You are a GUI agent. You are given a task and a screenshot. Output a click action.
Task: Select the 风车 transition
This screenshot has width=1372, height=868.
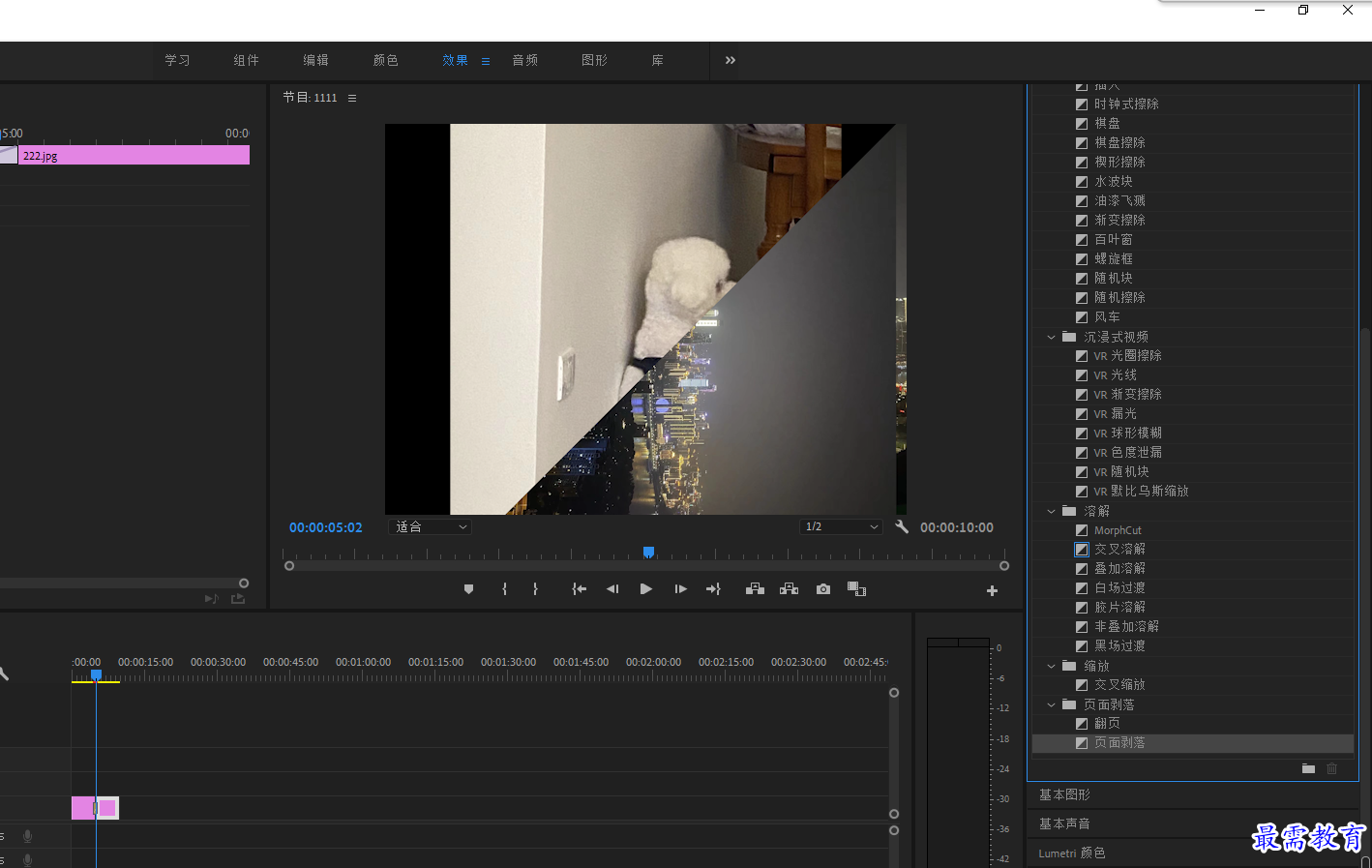(1107, 316)
